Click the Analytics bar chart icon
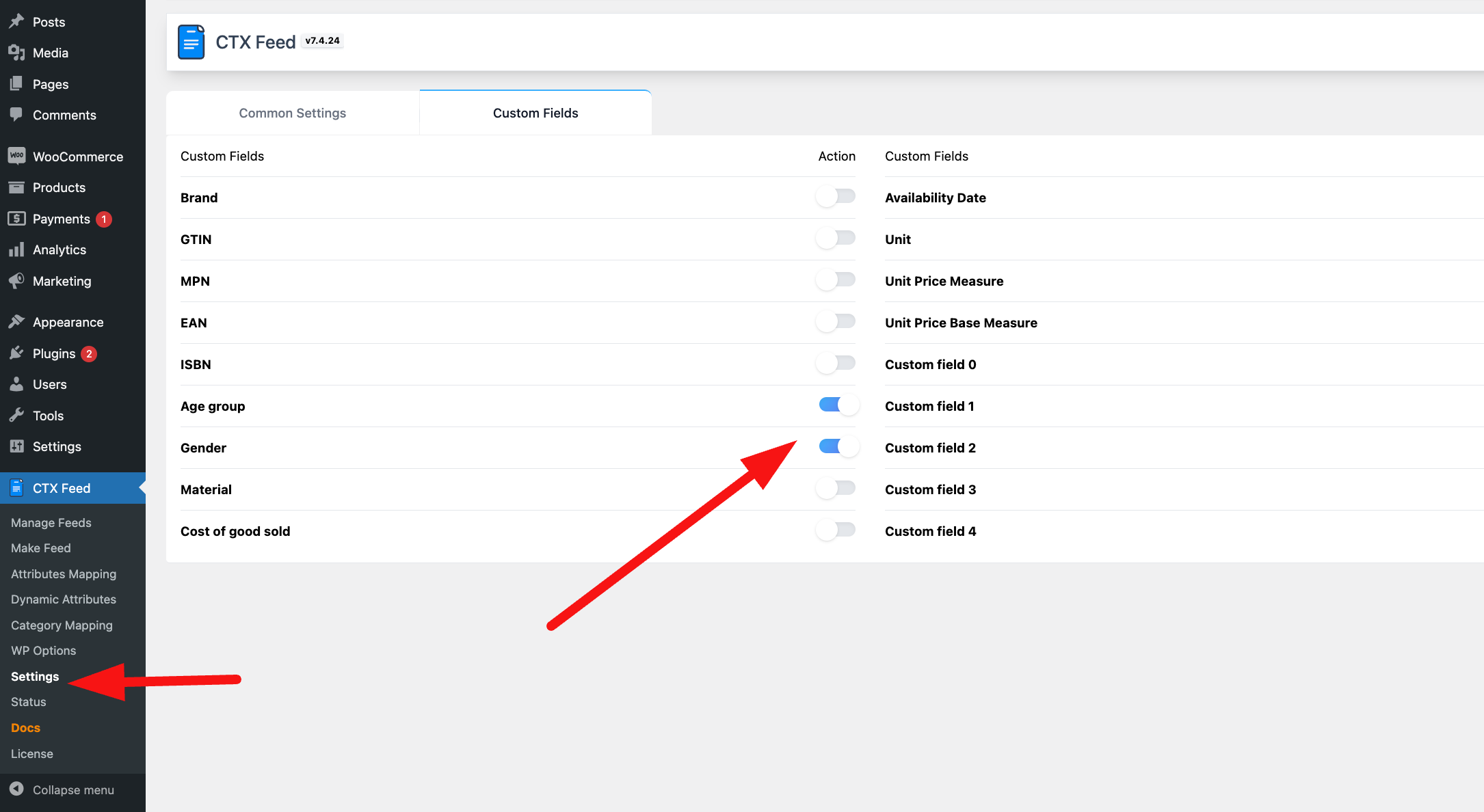The image size is (1484, 812). coord(16,249)
